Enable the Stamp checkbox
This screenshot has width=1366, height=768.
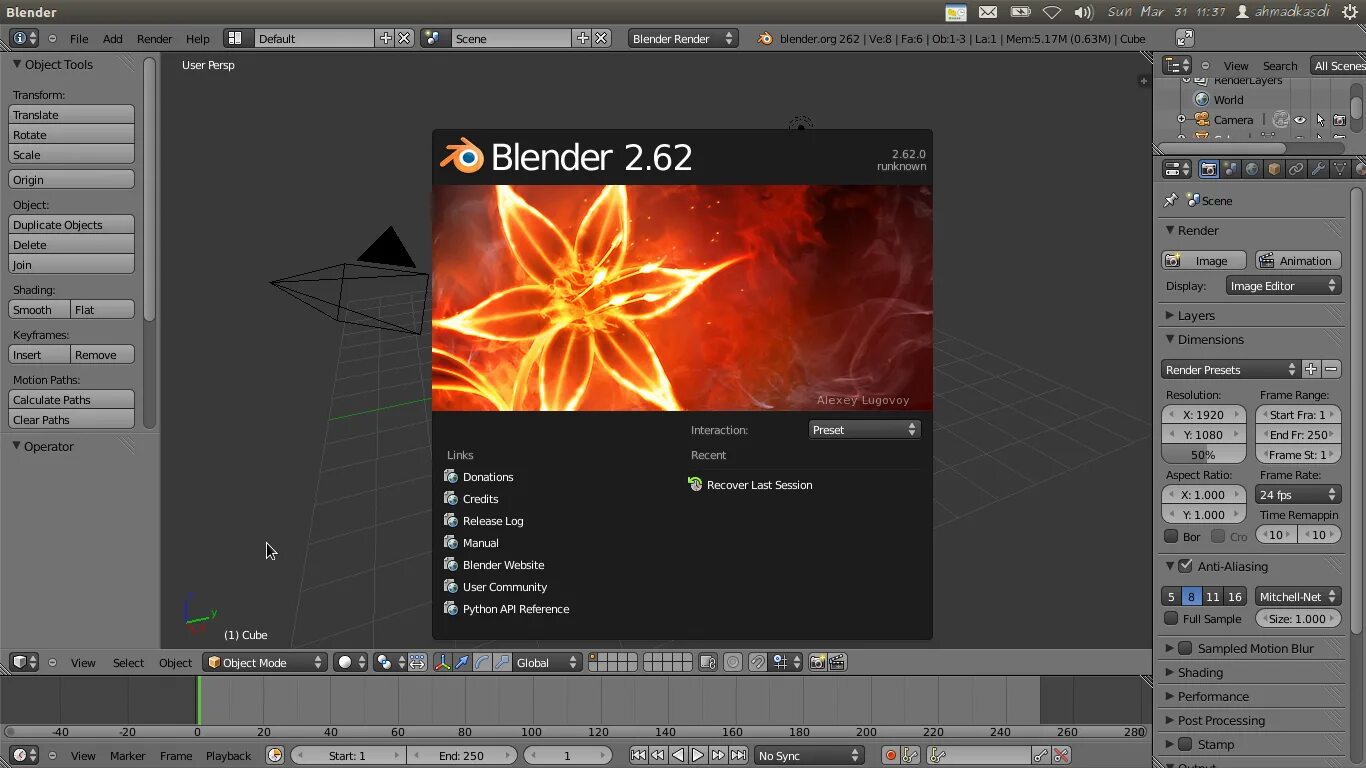[x=1186, y=744]
